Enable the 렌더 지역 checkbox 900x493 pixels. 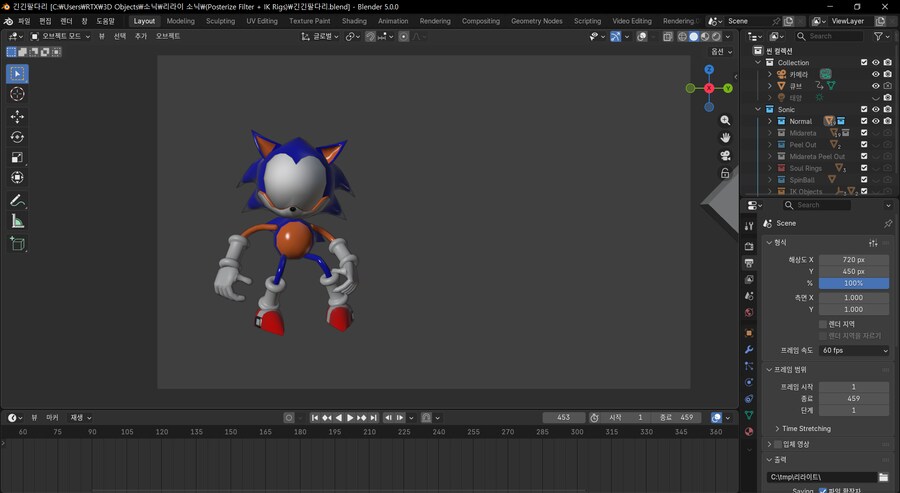(823, 324)
